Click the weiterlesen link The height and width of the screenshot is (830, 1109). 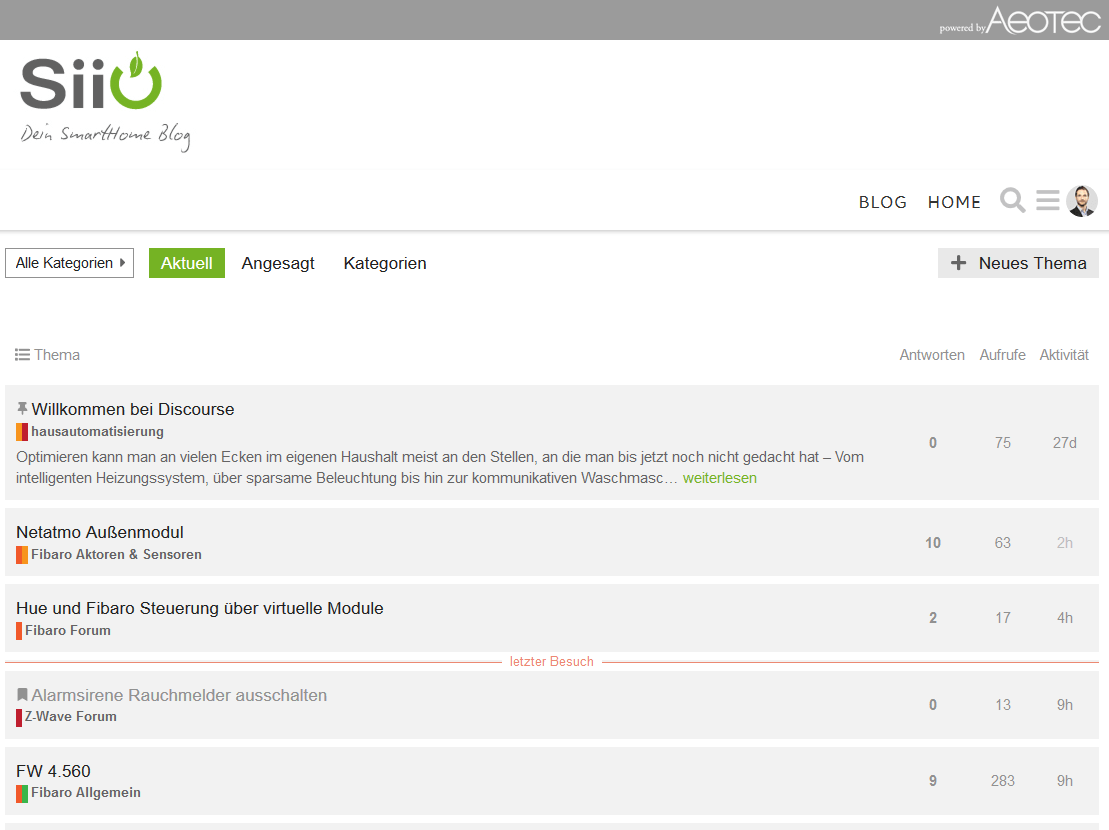719,478
